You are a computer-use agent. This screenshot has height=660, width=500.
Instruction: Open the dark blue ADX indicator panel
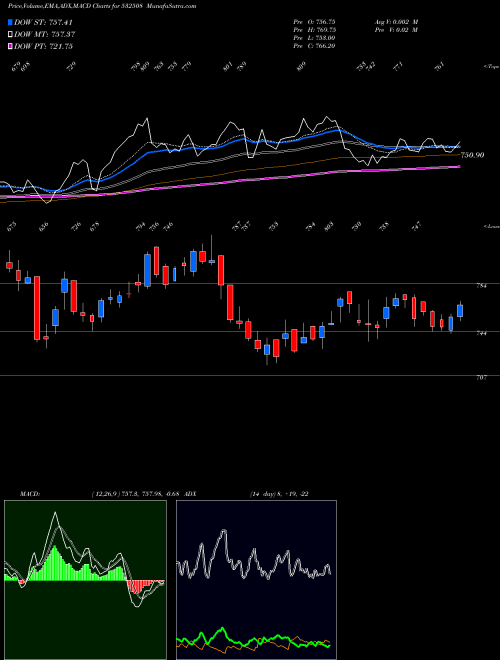pyautogui.click(x=256, y=580)
